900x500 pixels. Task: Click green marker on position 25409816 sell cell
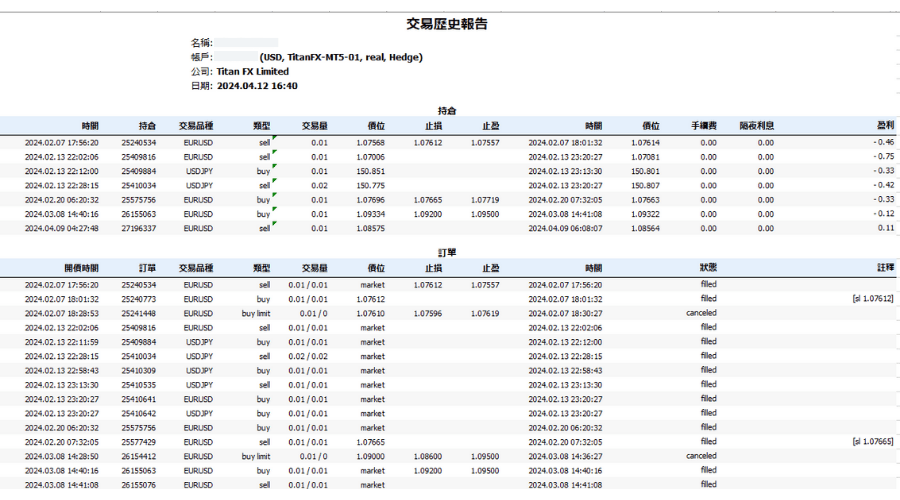pyautogui.click(x=273, y=153)
